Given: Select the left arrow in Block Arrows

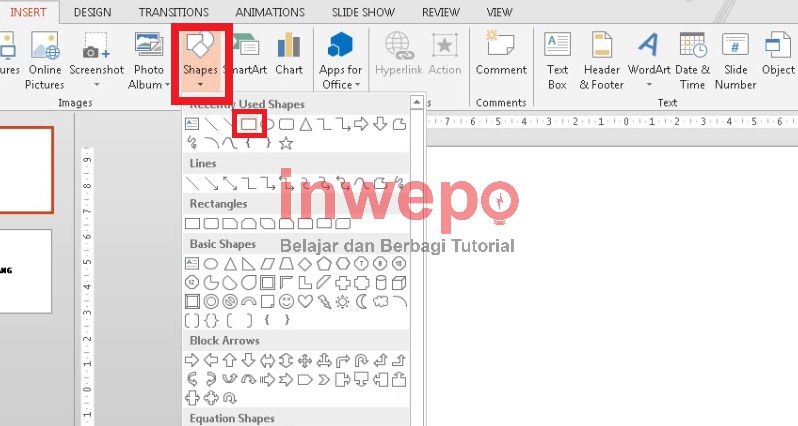Looking at the screenshot, I should pos(211,361).
